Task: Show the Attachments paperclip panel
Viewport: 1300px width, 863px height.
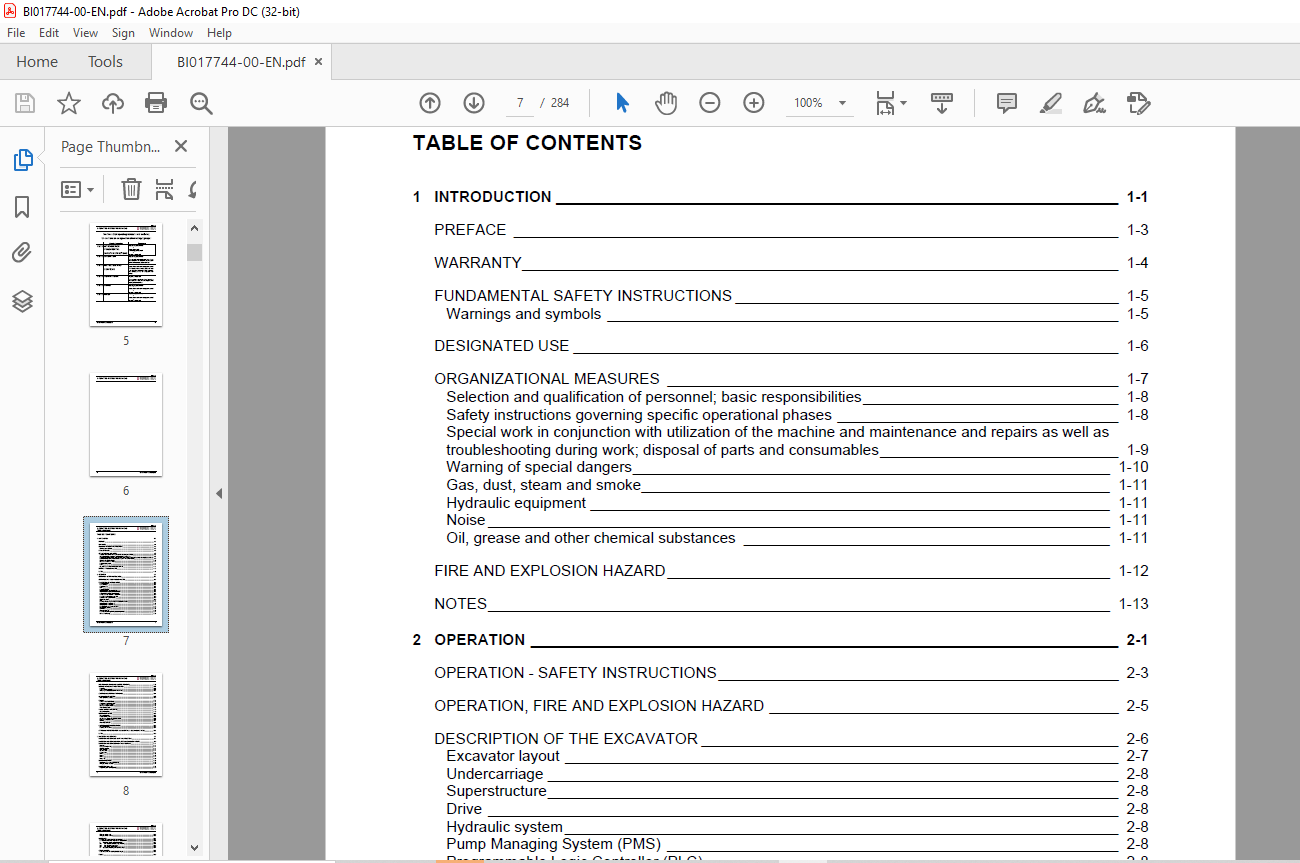Action: tap(22, 253)
